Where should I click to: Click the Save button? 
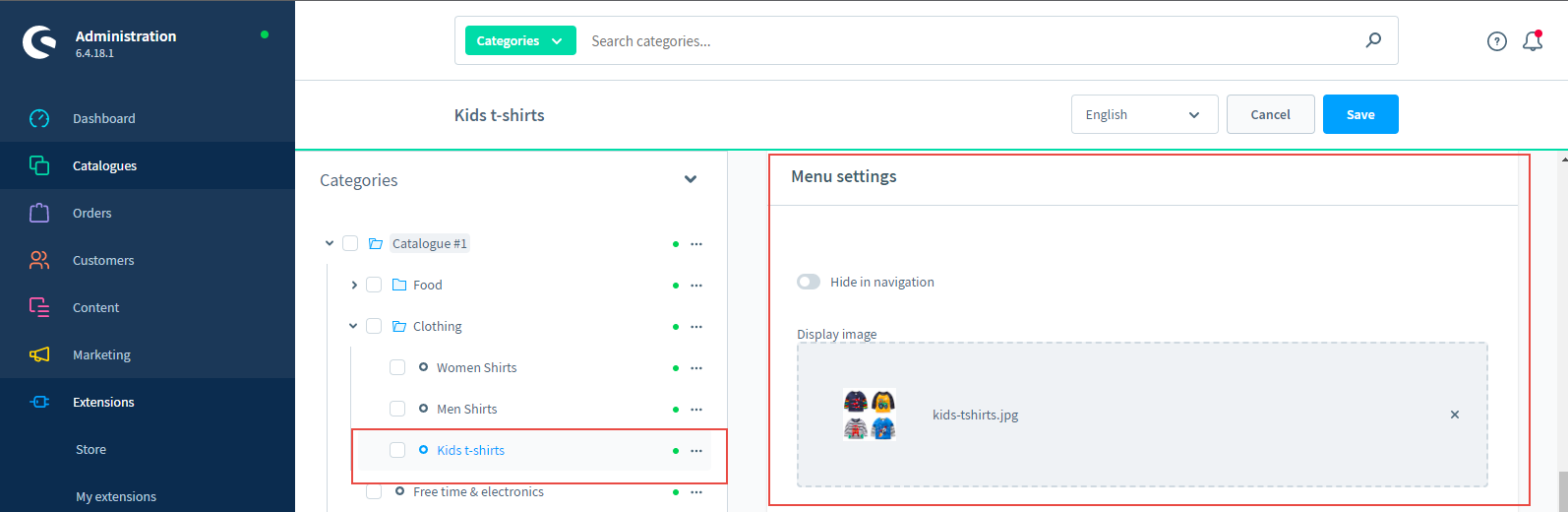click(x=1360, y=114)
